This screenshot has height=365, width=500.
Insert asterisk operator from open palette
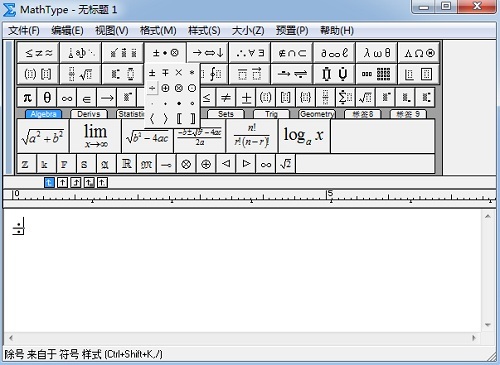coord(192,73)
